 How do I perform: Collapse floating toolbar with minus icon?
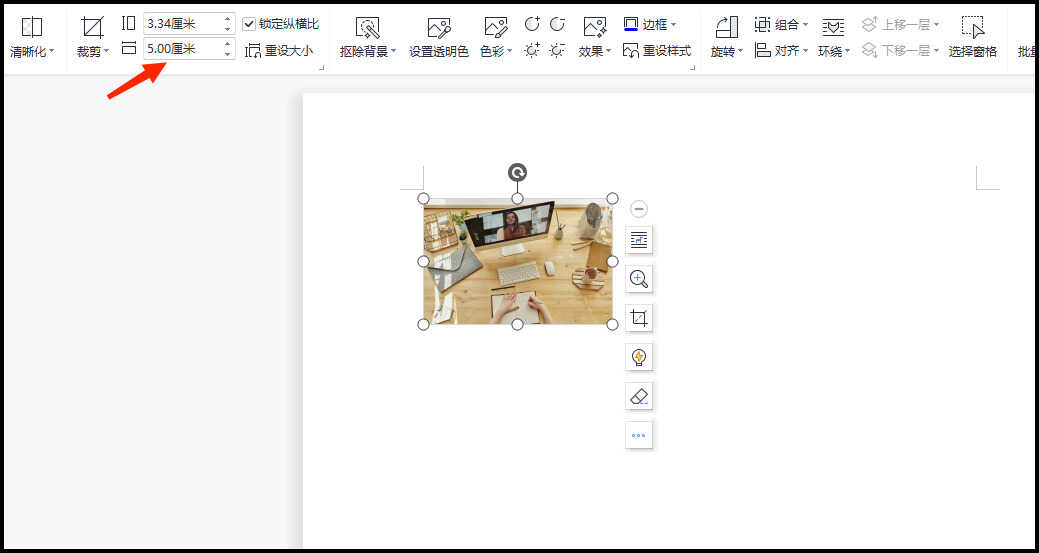click(639, 209)
